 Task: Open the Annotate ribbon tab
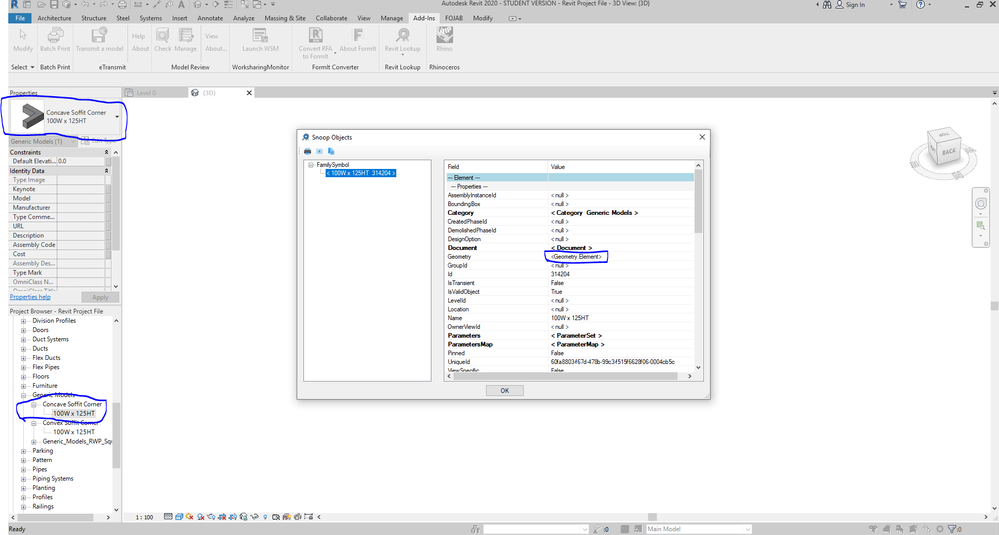[x=210, y=18]
